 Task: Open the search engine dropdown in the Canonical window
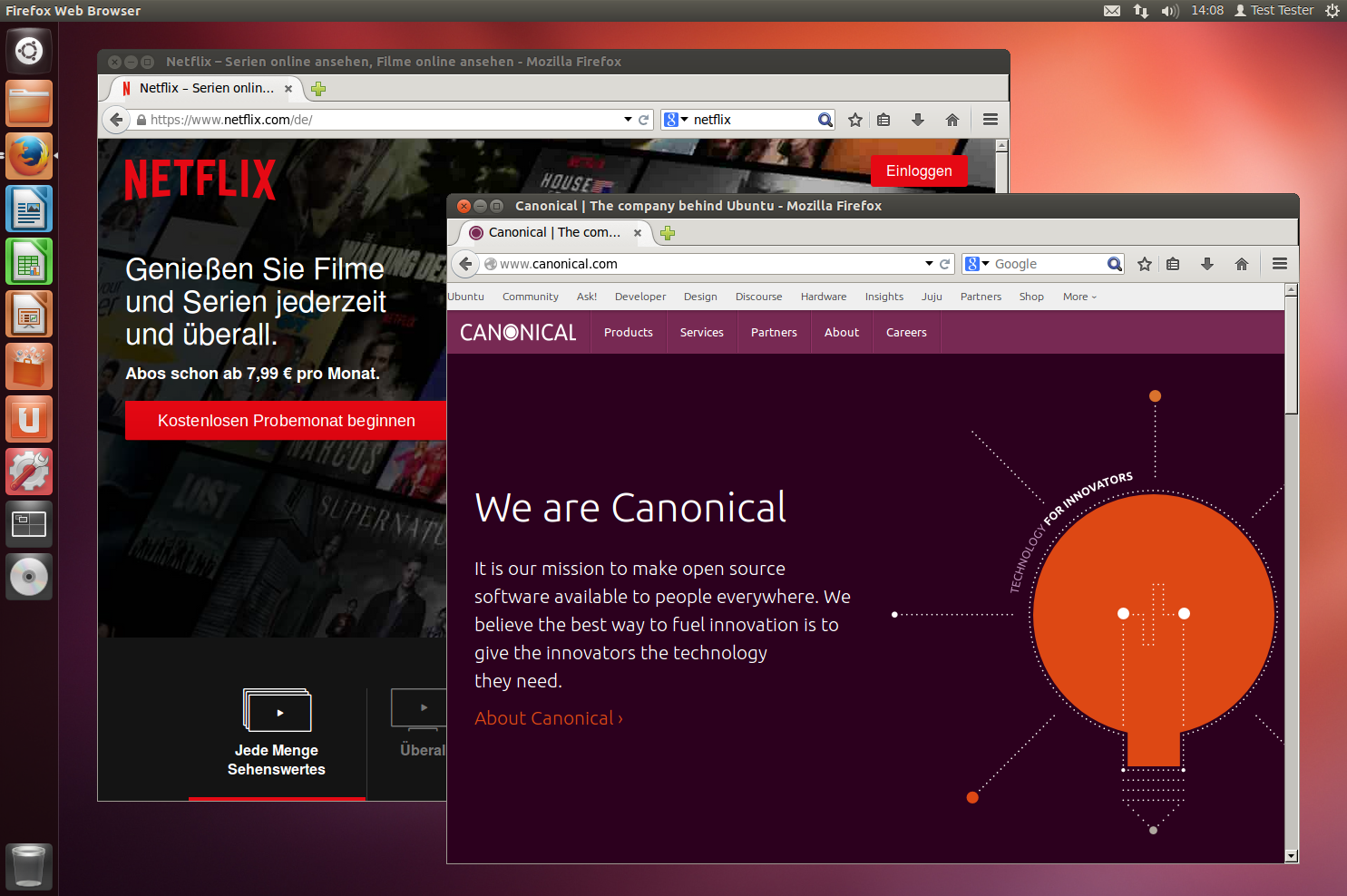pyautogui.click(x=977, y=264)
